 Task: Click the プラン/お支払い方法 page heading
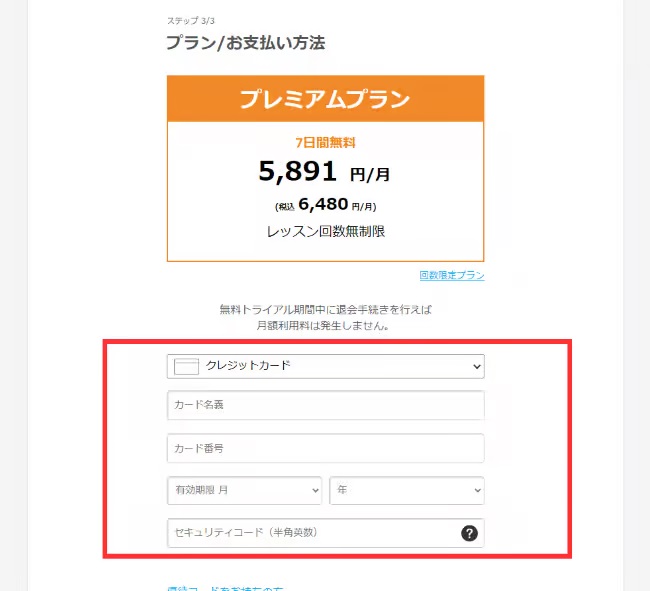[x=245, y=43]
